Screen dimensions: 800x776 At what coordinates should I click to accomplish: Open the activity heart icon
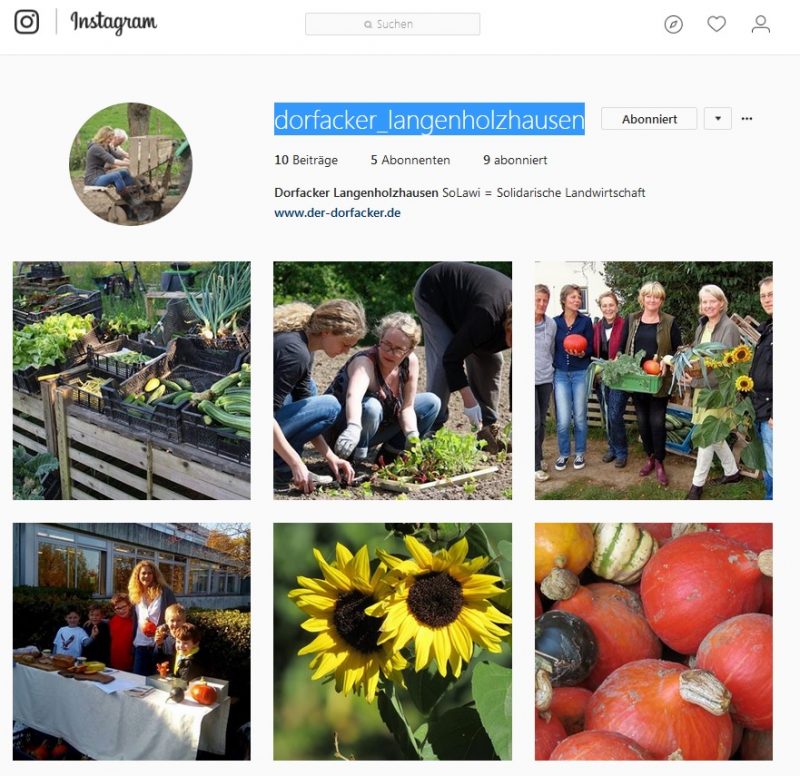(716, 23)
